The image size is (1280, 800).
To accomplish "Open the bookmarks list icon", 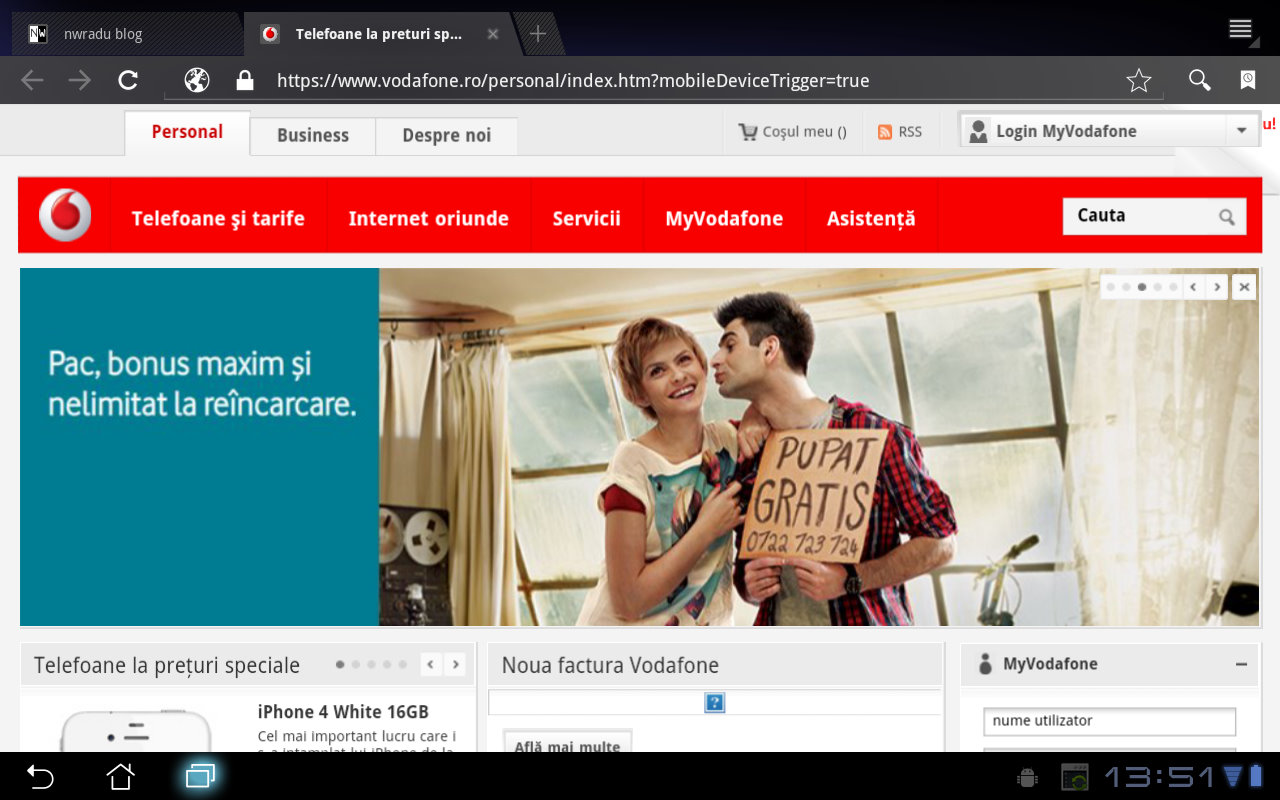I will click(x=1248, y=81).
